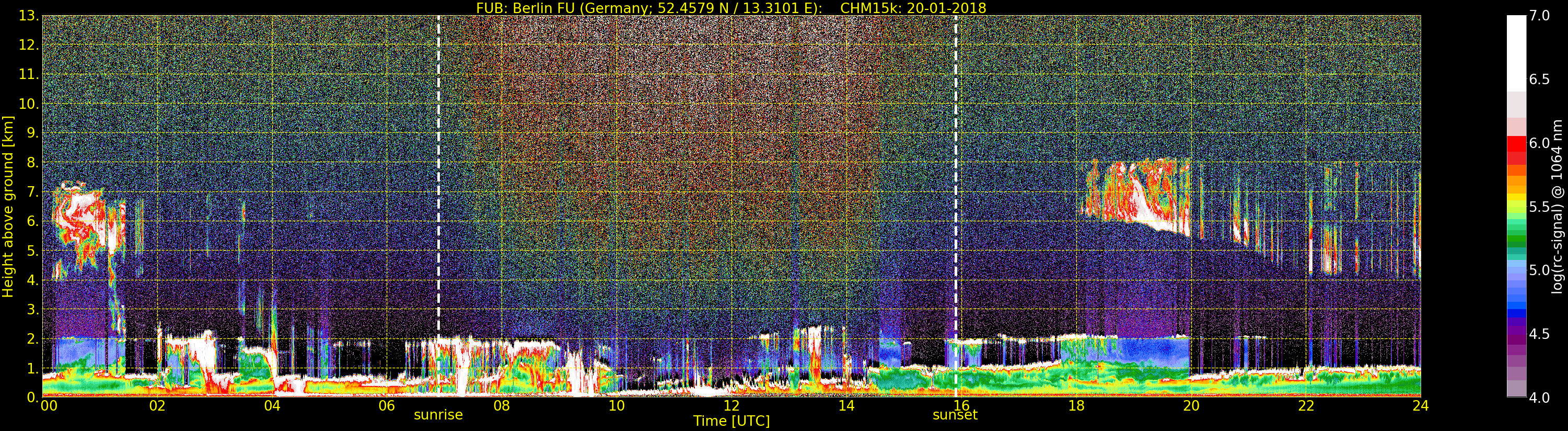Click the y-axis tick label '8.'

click(32, 163)
